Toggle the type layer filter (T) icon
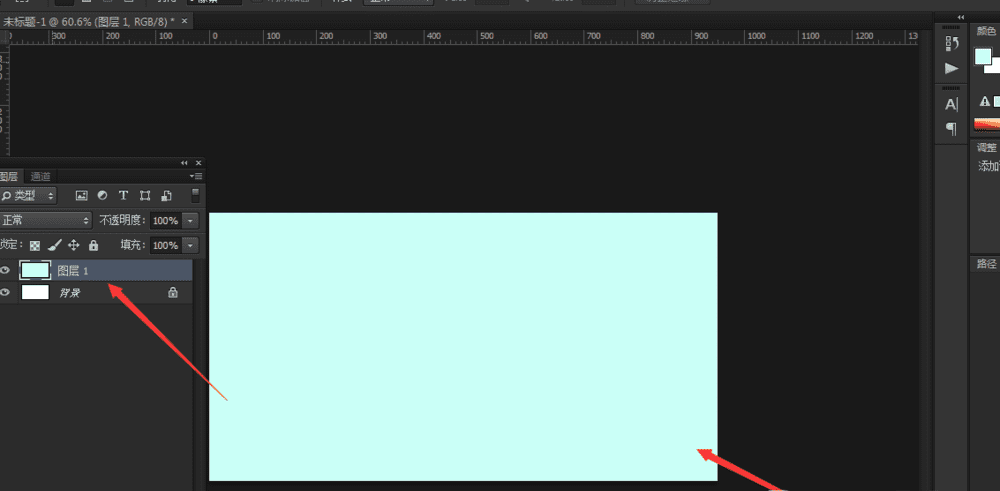The width and height of the screenshot is (1000, 491). 124,195
